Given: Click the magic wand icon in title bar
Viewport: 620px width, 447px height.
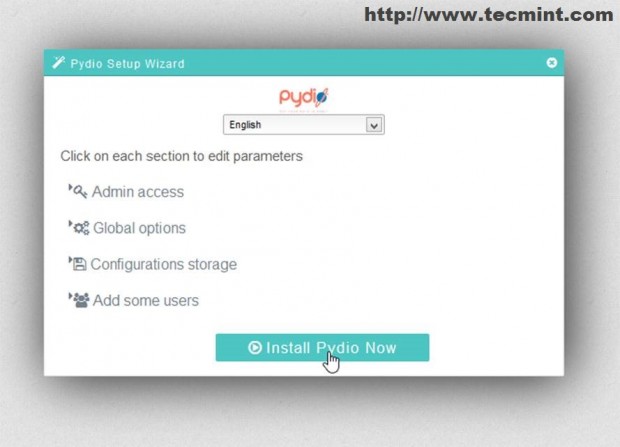Looking at the screenshot, I should tap(59, 63).
